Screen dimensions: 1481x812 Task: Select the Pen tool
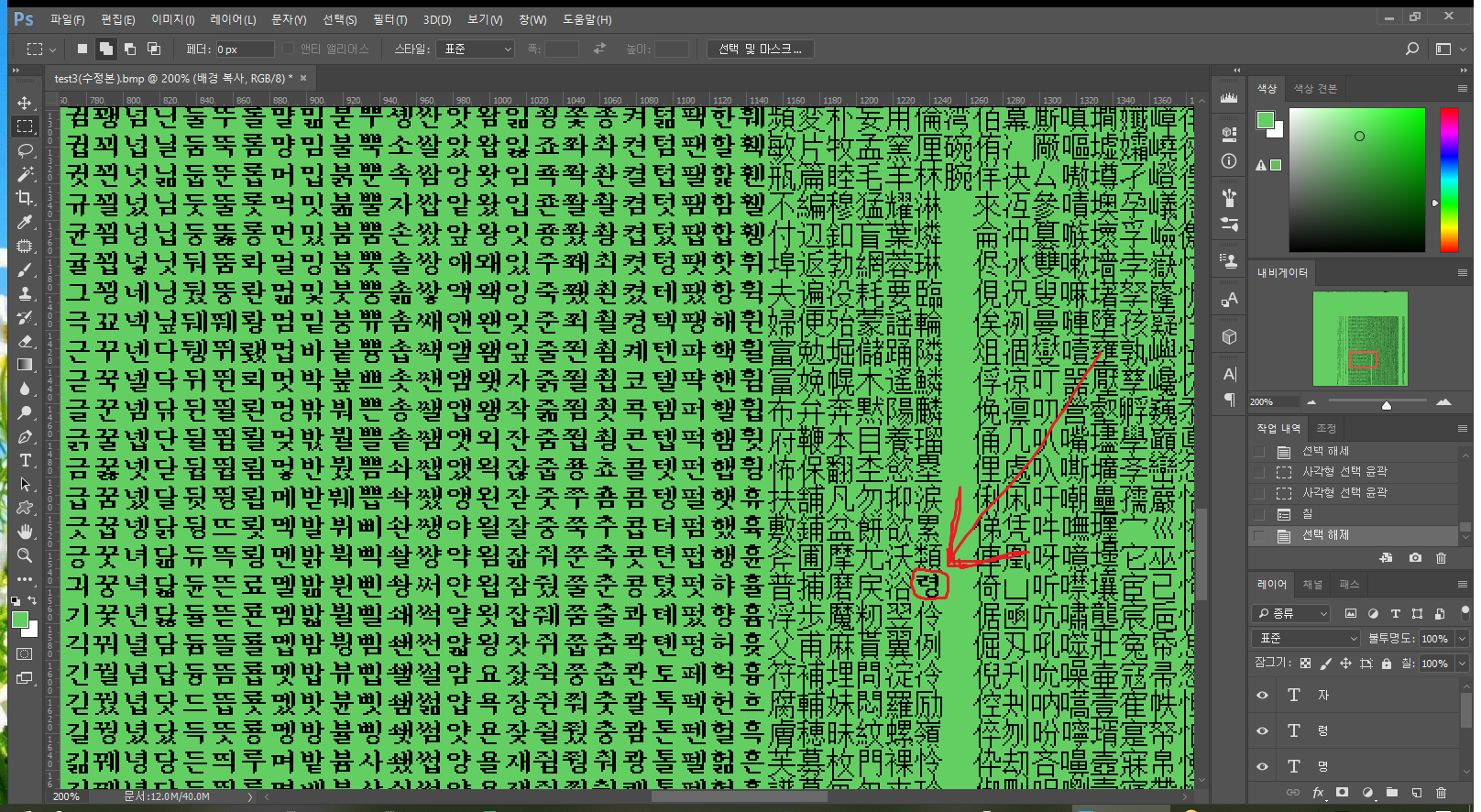click(x=25, y=436)
